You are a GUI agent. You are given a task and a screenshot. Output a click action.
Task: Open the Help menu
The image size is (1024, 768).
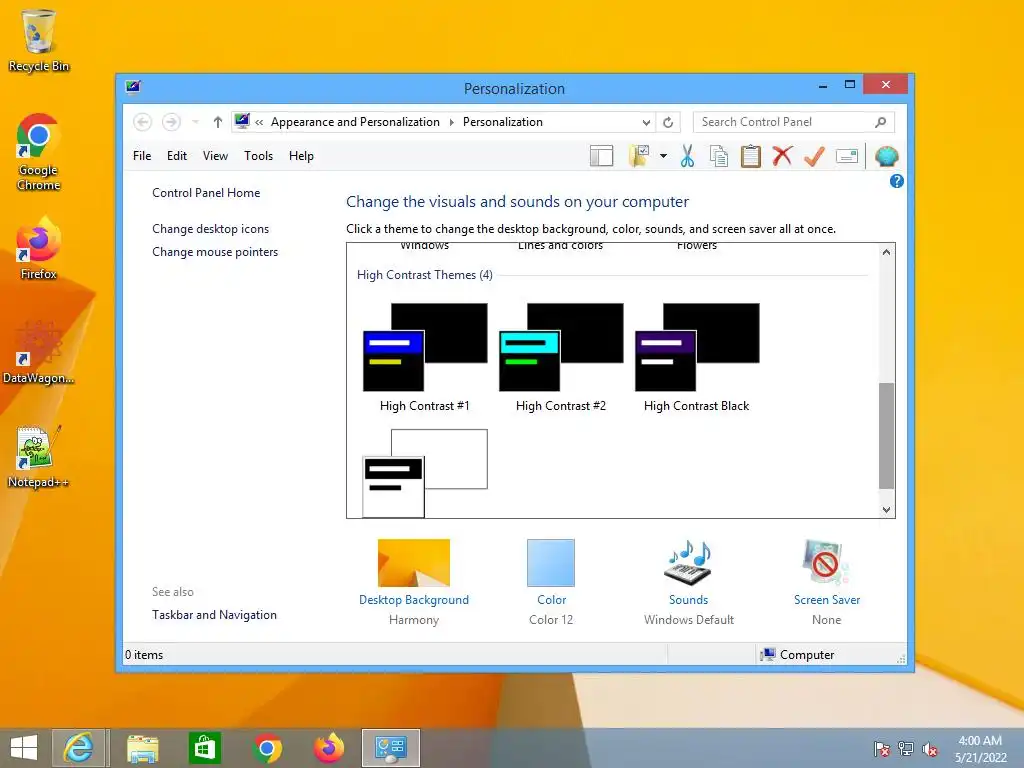[301, 156]
